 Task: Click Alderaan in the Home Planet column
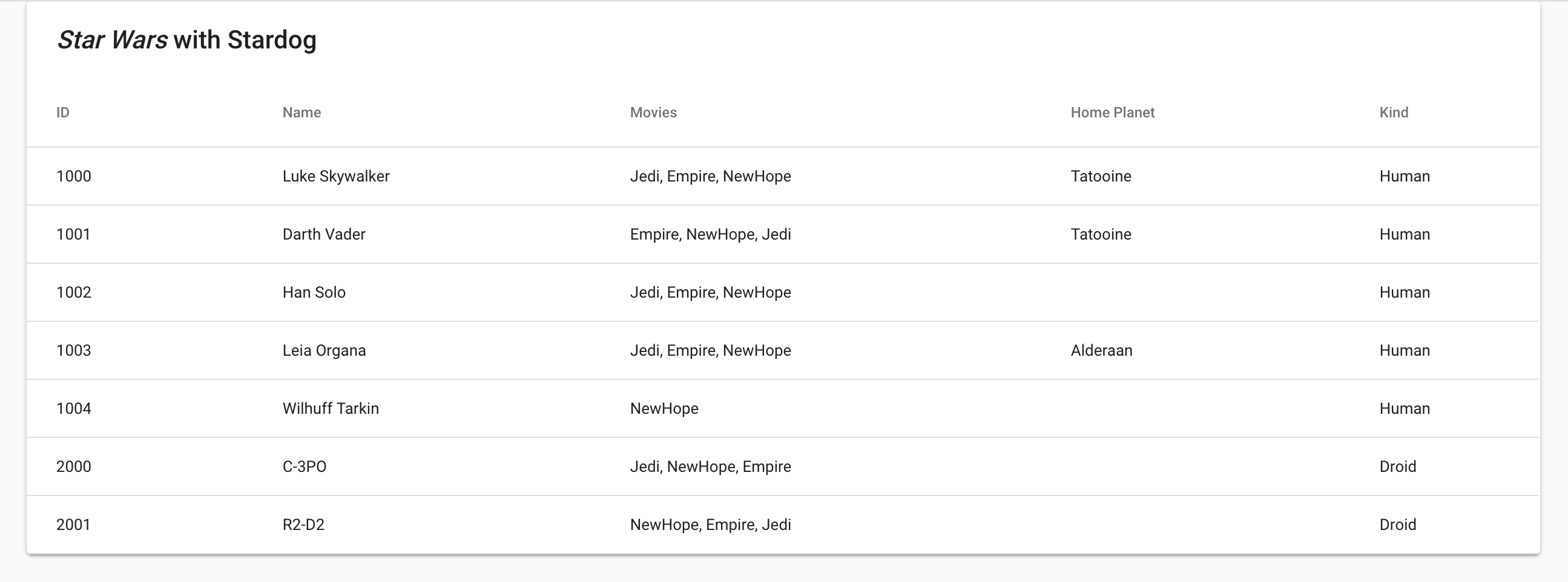(1101, 350)
